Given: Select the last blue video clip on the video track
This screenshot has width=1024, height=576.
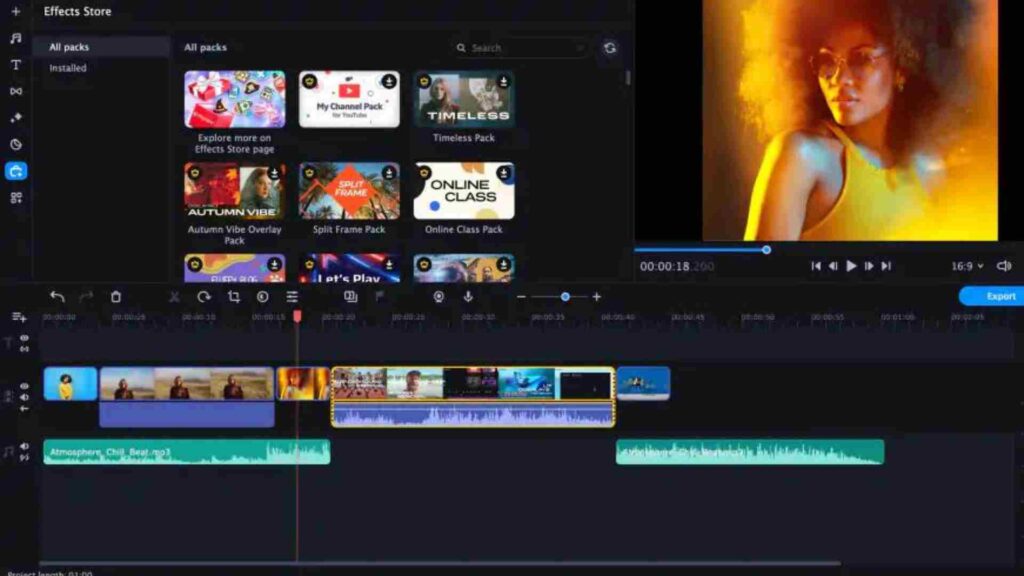Looking at the screenshot, I should (x=643, y=383).
